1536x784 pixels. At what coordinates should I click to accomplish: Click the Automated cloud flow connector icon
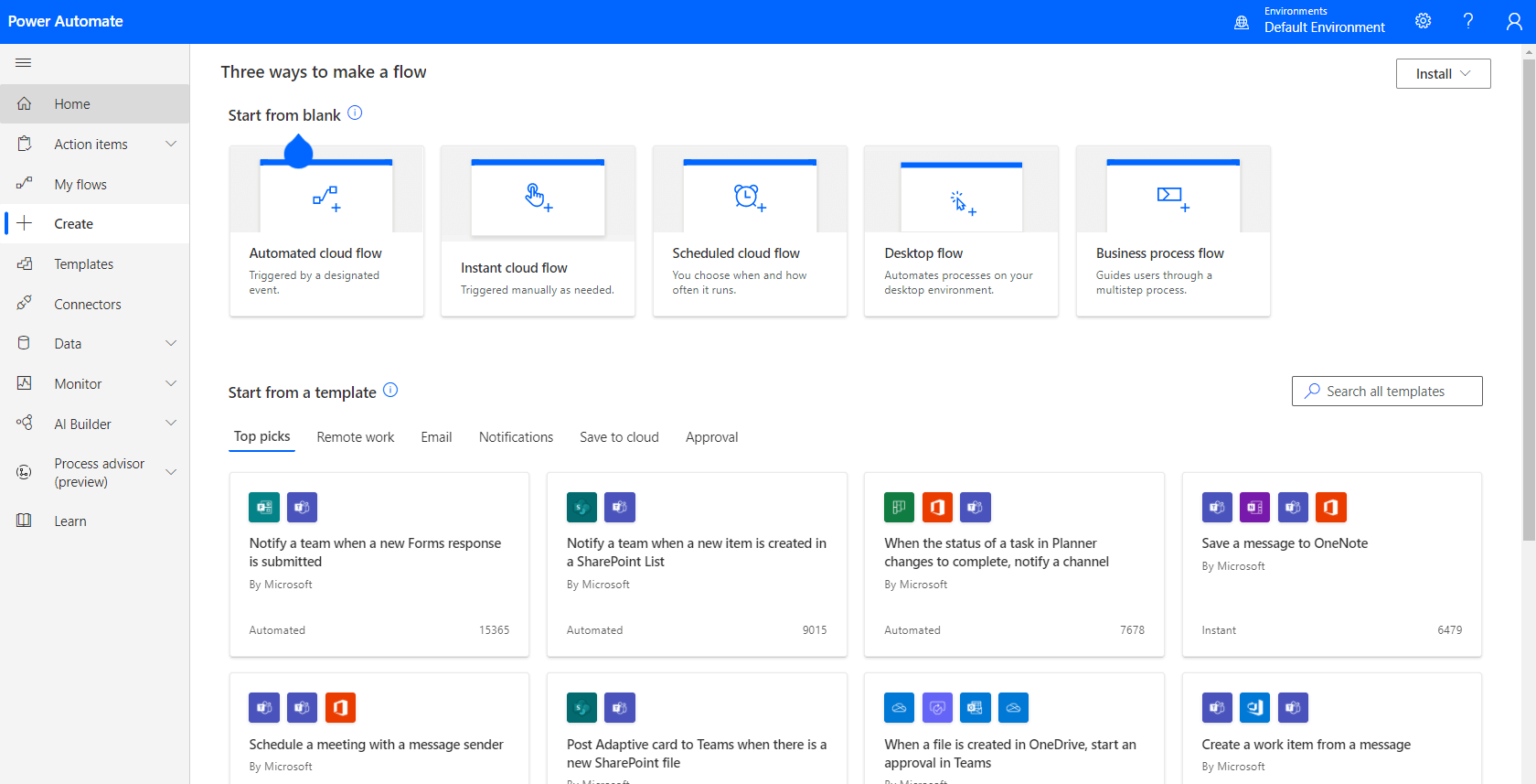click(x=326, y=198)
